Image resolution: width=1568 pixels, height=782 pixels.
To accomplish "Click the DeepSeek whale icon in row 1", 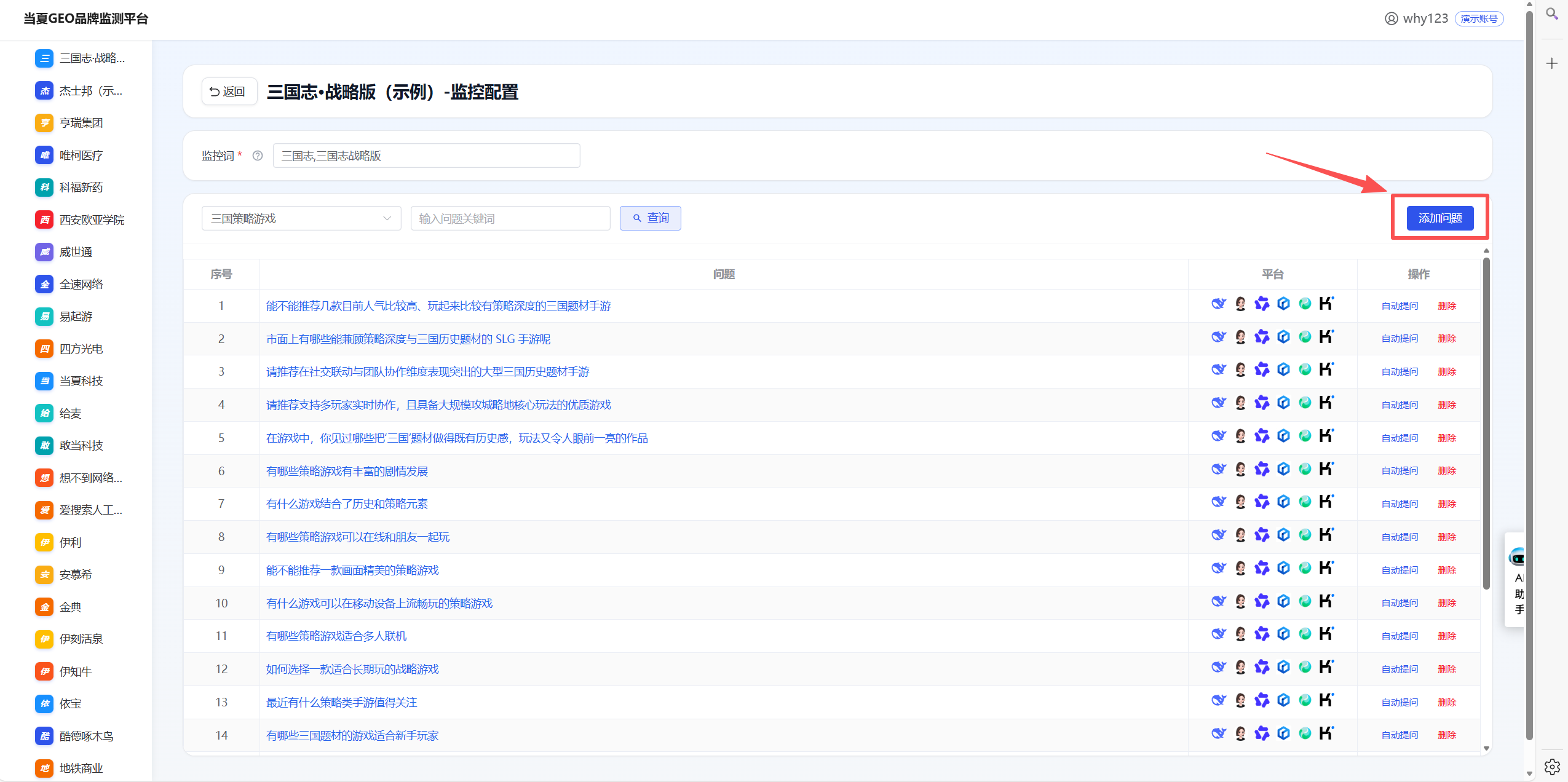I will pos(1218,304).
